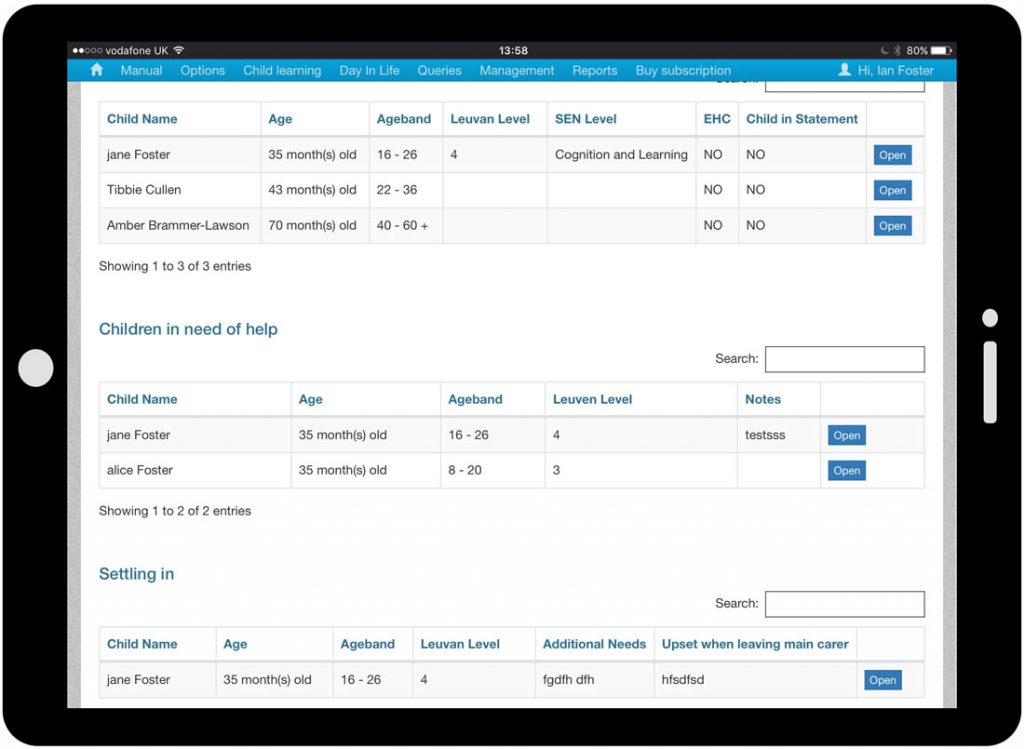Open Amber Brammer-Lawson's record
Viewport: 1024px width, 749px height.
(892, 226)
